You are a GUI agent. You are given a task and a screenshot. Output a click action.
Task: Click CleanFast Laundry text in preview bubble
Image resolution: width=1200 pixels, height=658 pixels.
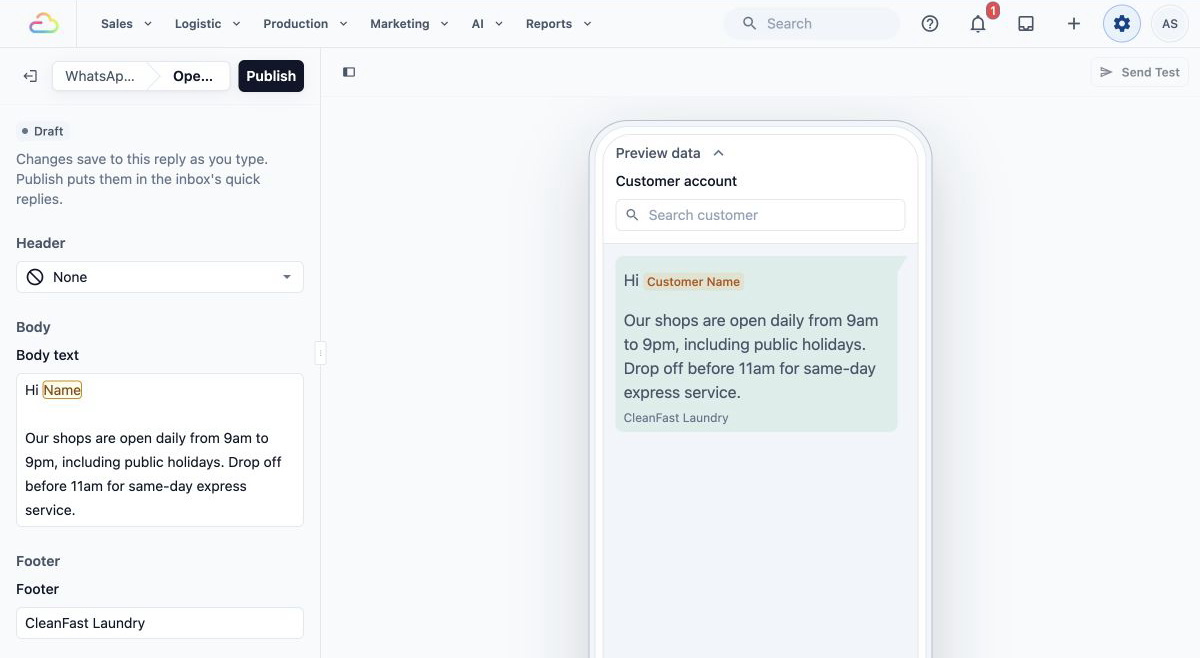point(676,418)
